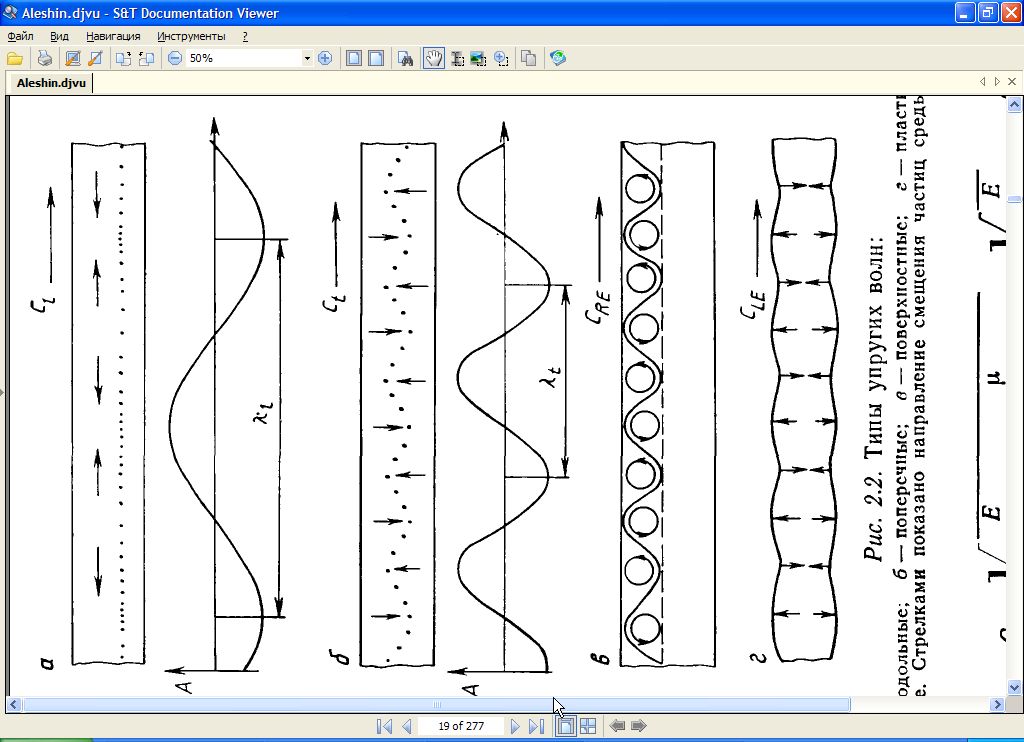
Task: Open the Файл menu
Action: click(20, 37)
